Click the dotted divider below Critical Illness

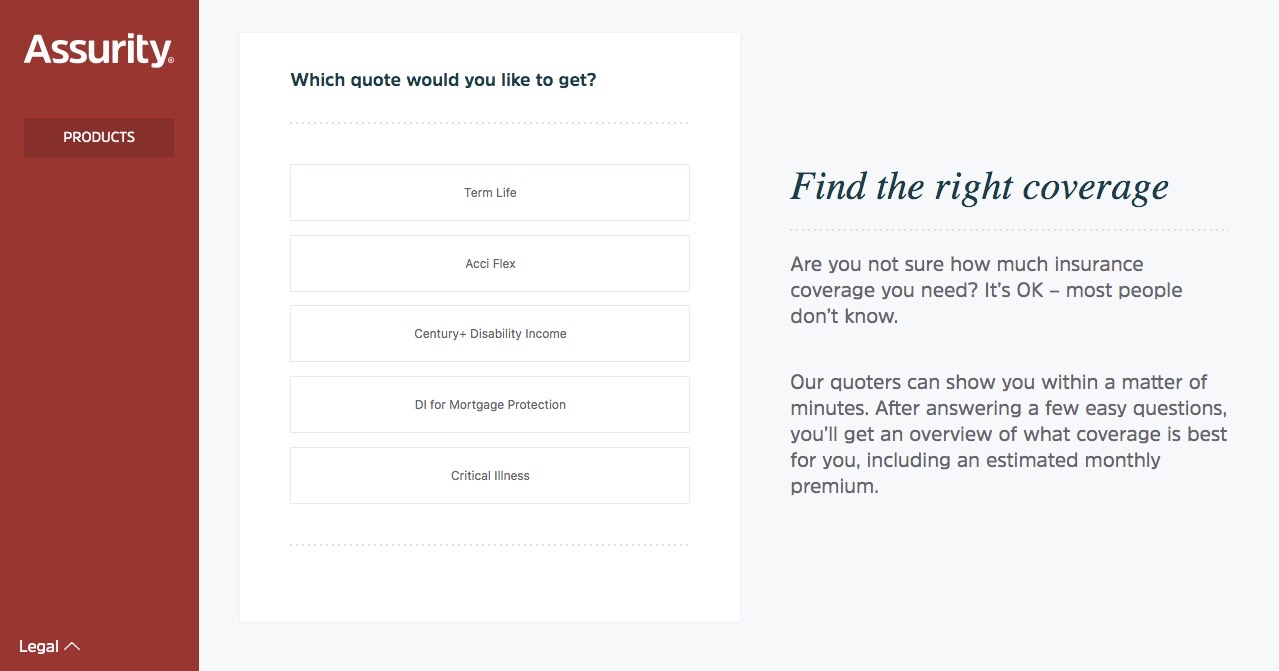pos(490,545)
